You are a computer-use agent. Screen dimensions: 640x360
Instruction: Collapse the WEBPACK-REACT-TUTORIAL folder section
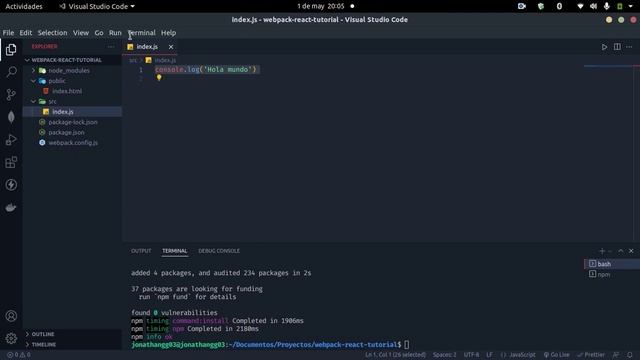coord(66,60)
